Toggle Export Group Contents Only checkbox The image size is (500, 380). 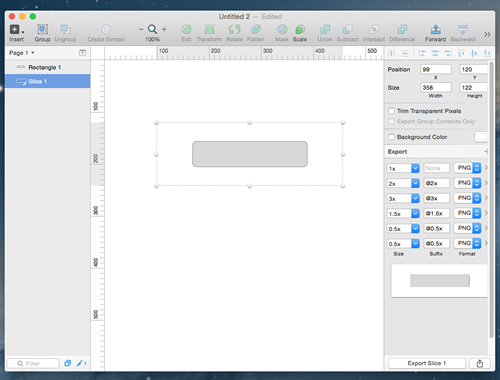click(392, 121)
